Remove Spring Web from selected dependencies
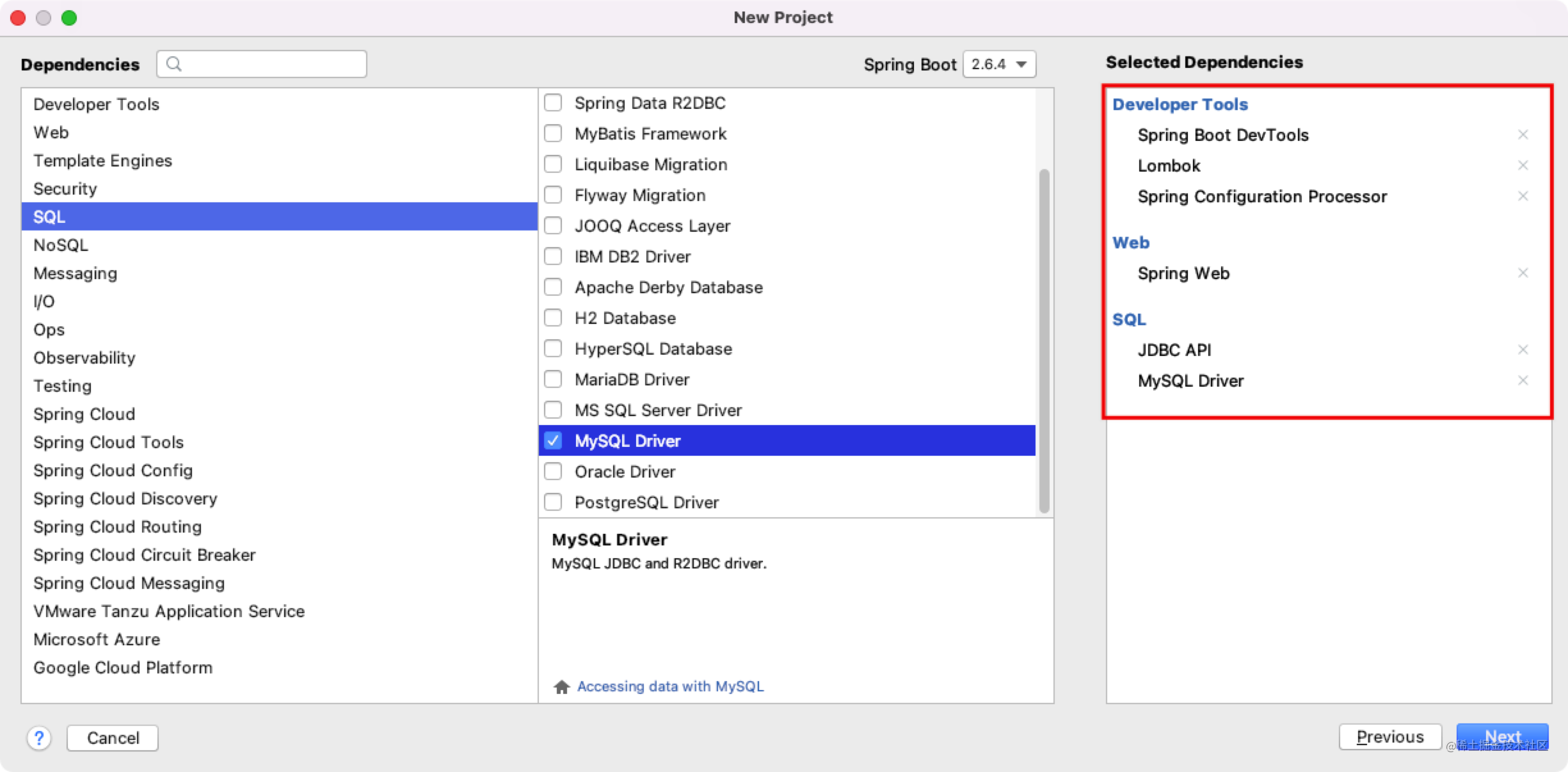 1523,273
